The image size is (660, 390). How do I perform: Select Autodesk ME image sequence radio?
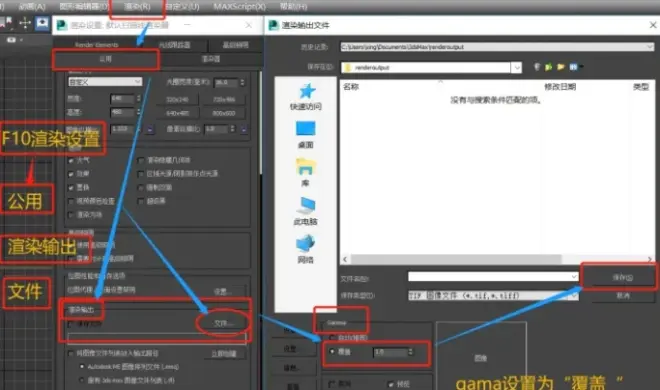click(x=82, y=367)
